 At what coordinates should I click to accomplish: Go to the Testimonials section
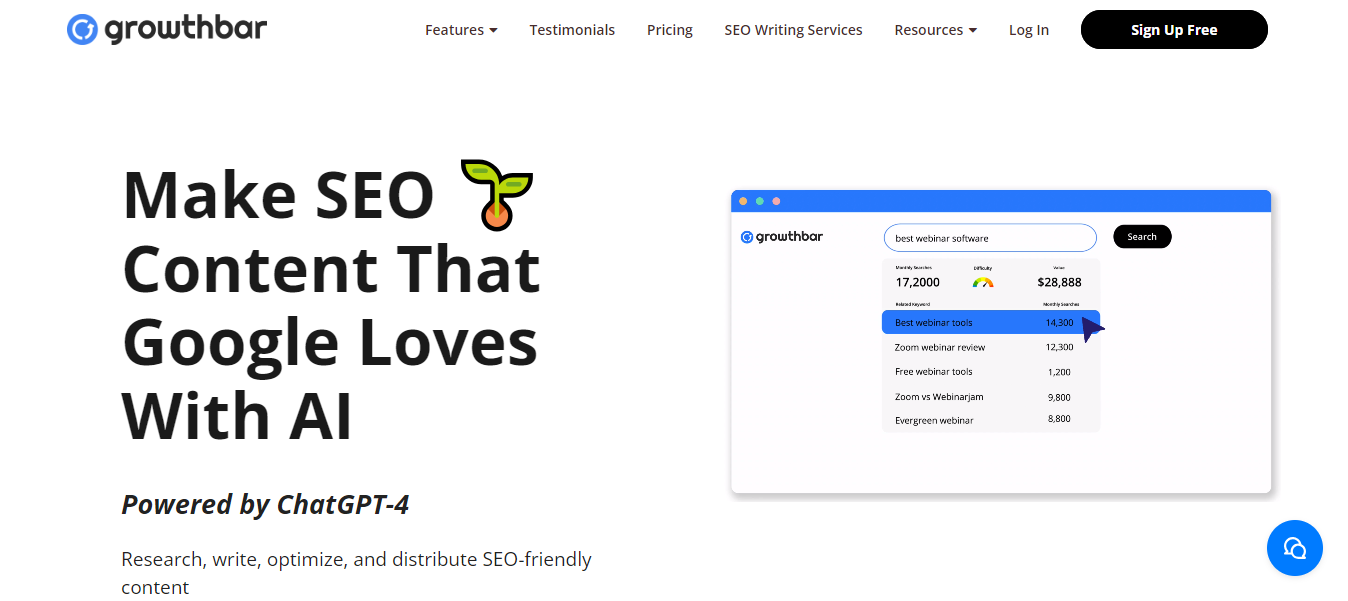coord(572,30)
